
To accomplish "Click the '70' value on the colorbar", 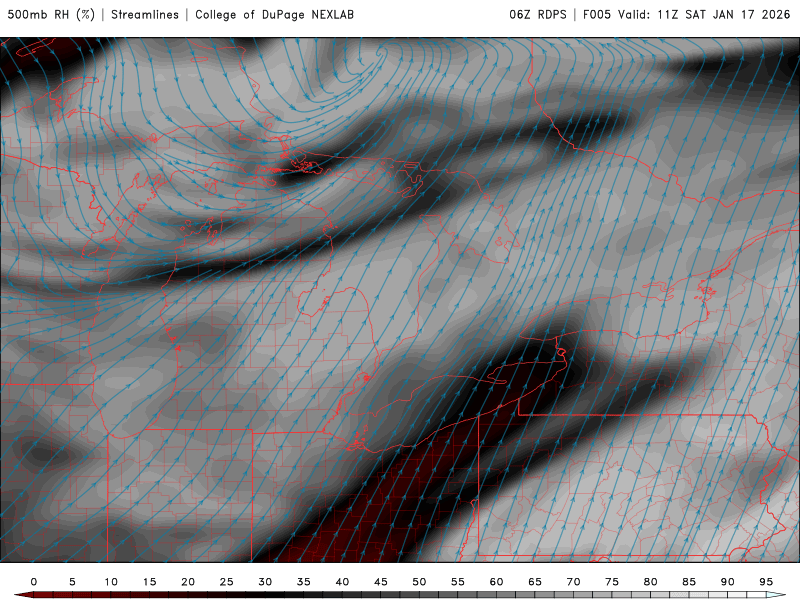I will 573,582.
